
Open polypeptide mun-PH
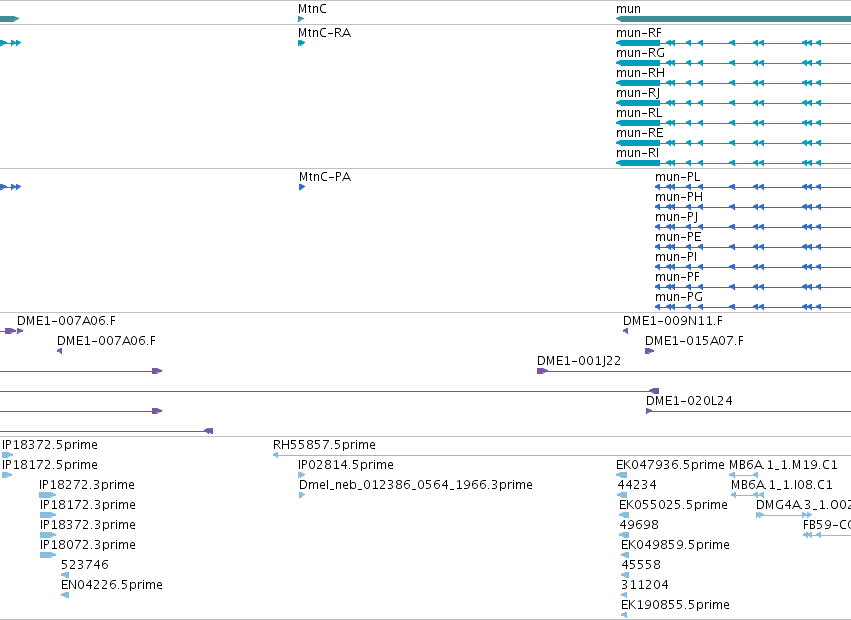[x=679, y=197]
